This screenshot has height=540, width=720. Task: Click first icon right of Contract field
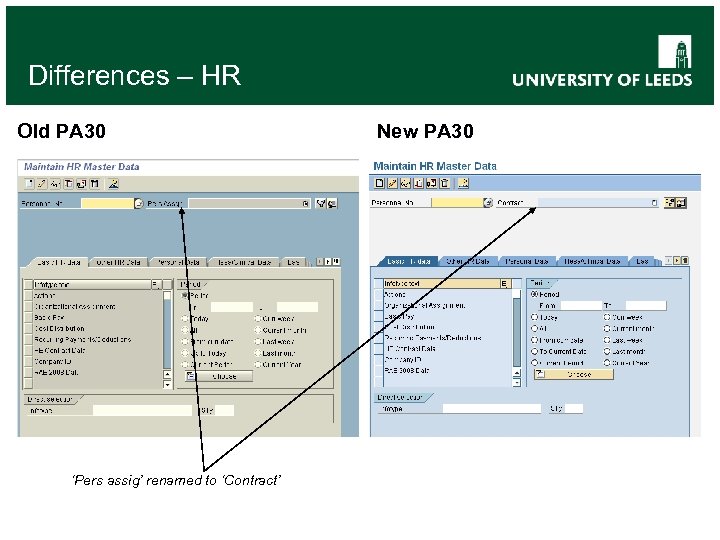[x=670, y=202]
